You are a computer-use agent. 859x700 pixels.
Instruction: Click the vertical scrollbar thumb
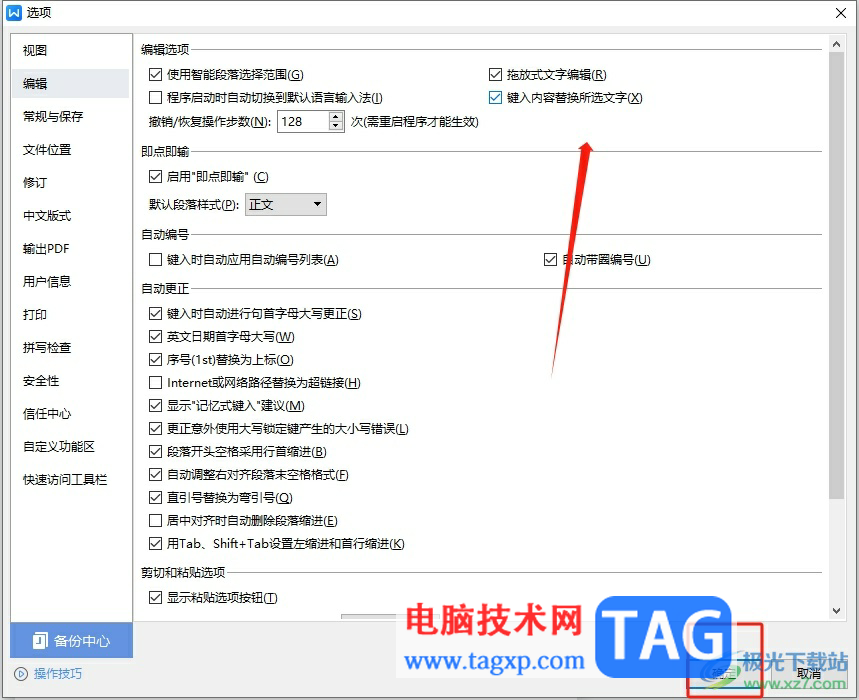[x=836, y=276]
